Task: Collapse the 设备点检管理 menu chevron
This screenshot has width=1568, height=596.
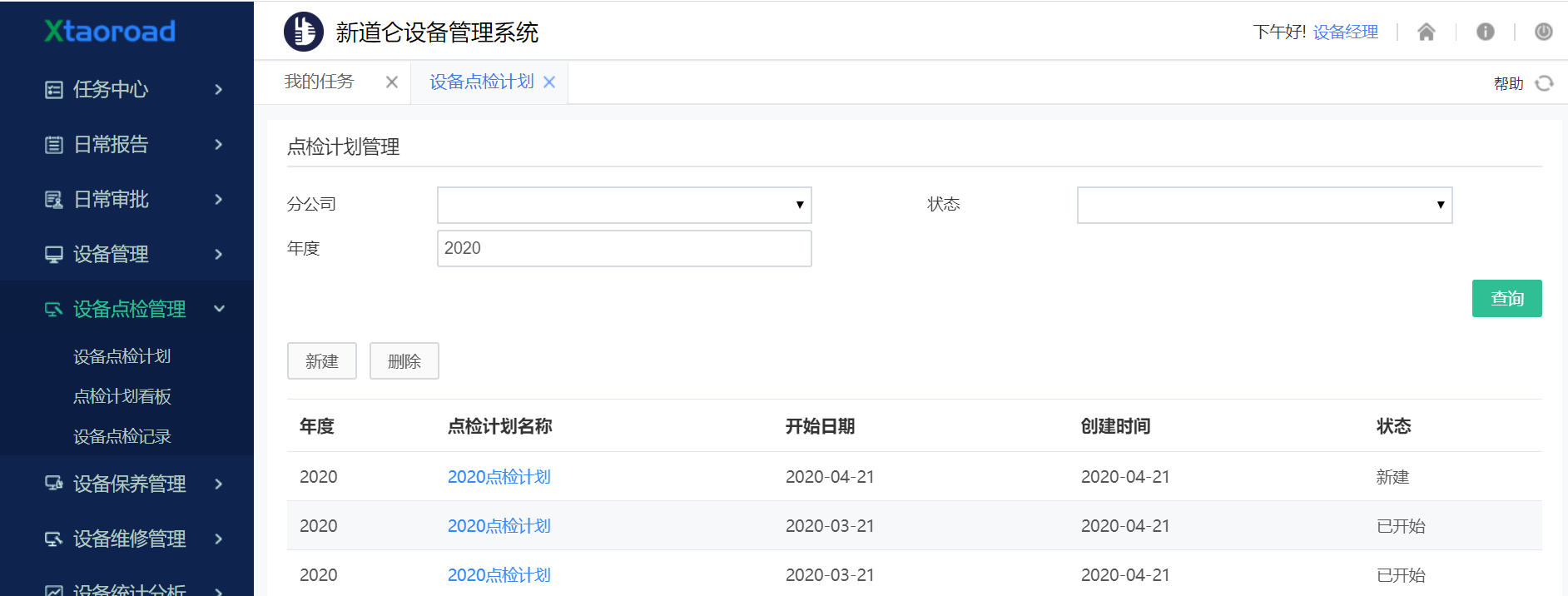Action: coord(220,309)
